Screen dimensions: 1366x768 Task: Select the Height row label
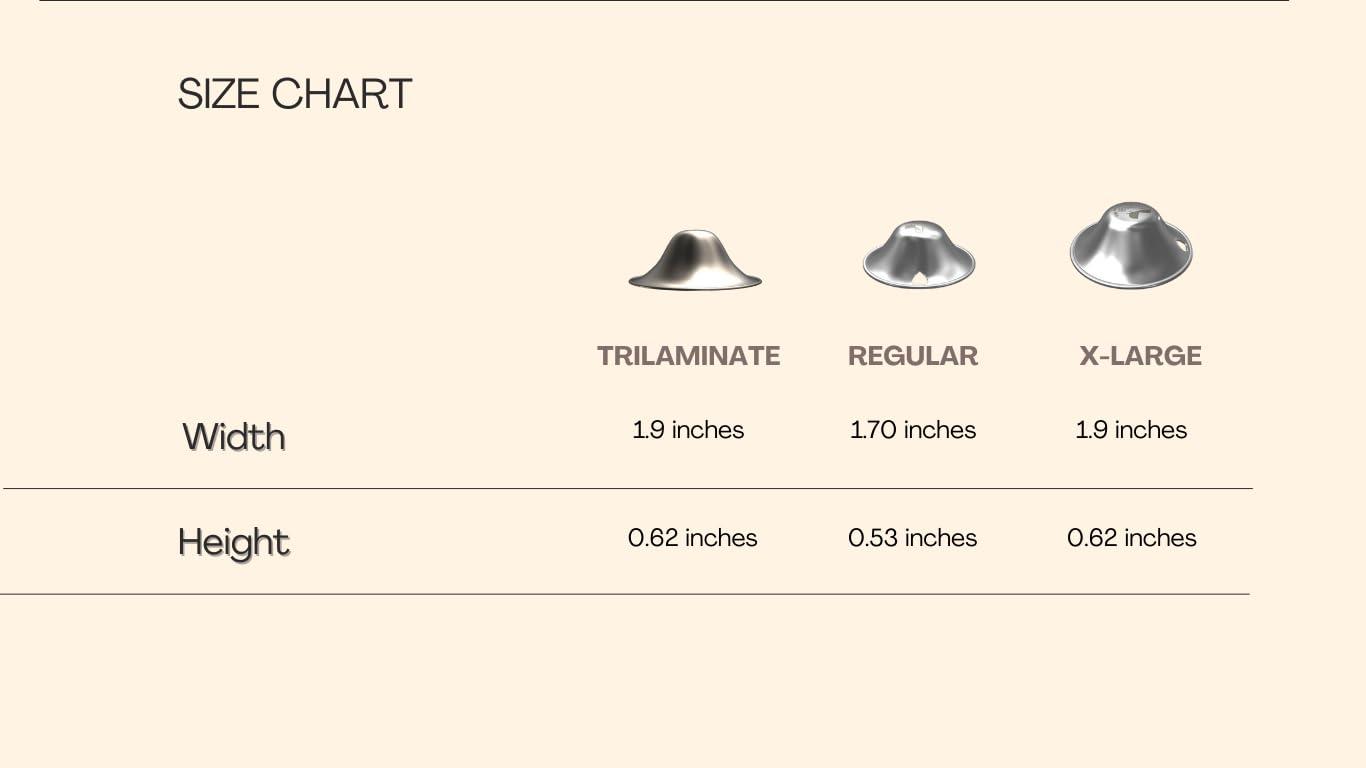234,542
